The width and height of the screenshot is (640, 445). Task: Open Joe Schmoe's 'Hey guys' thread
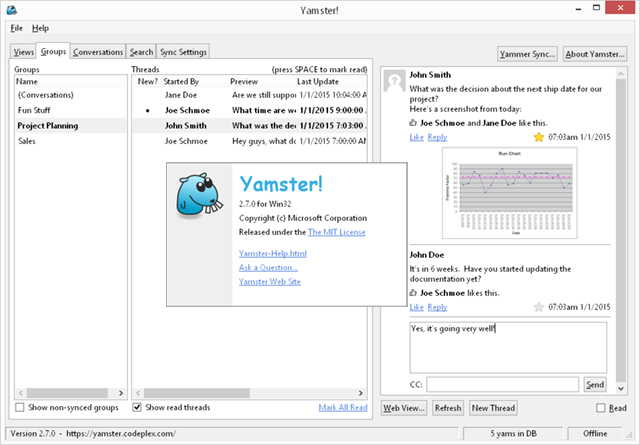(249, 141)
